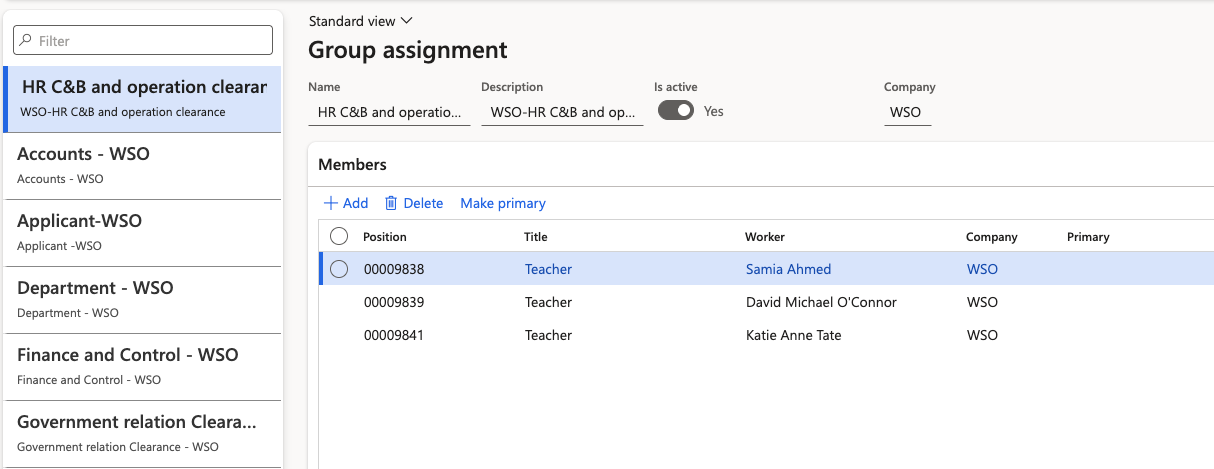Select Department - WSO group

(x=143, y=300)
